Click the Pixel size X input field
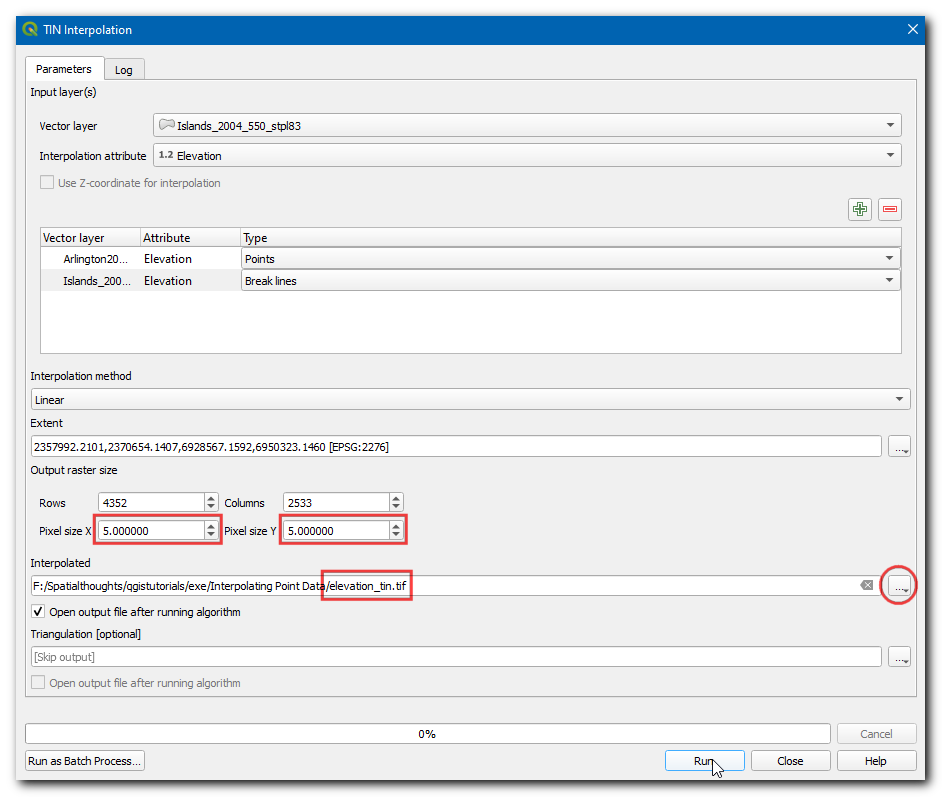This screenshot has width=942, height=797. (150, 531)
